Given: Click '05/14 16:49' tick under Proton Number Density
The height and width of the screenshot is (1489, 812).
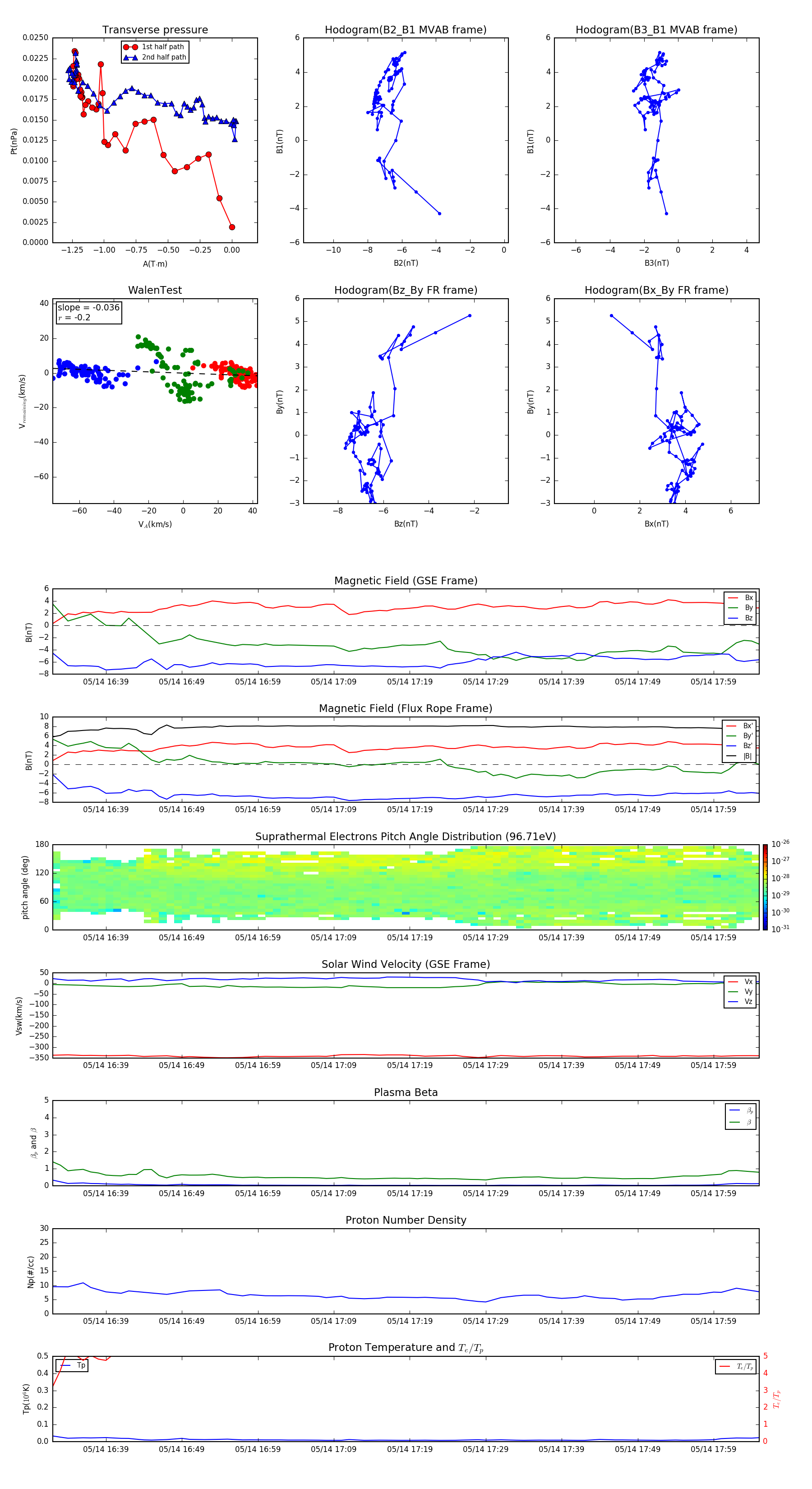Looking at the screenshot, I should click(x=181, y=1321).
